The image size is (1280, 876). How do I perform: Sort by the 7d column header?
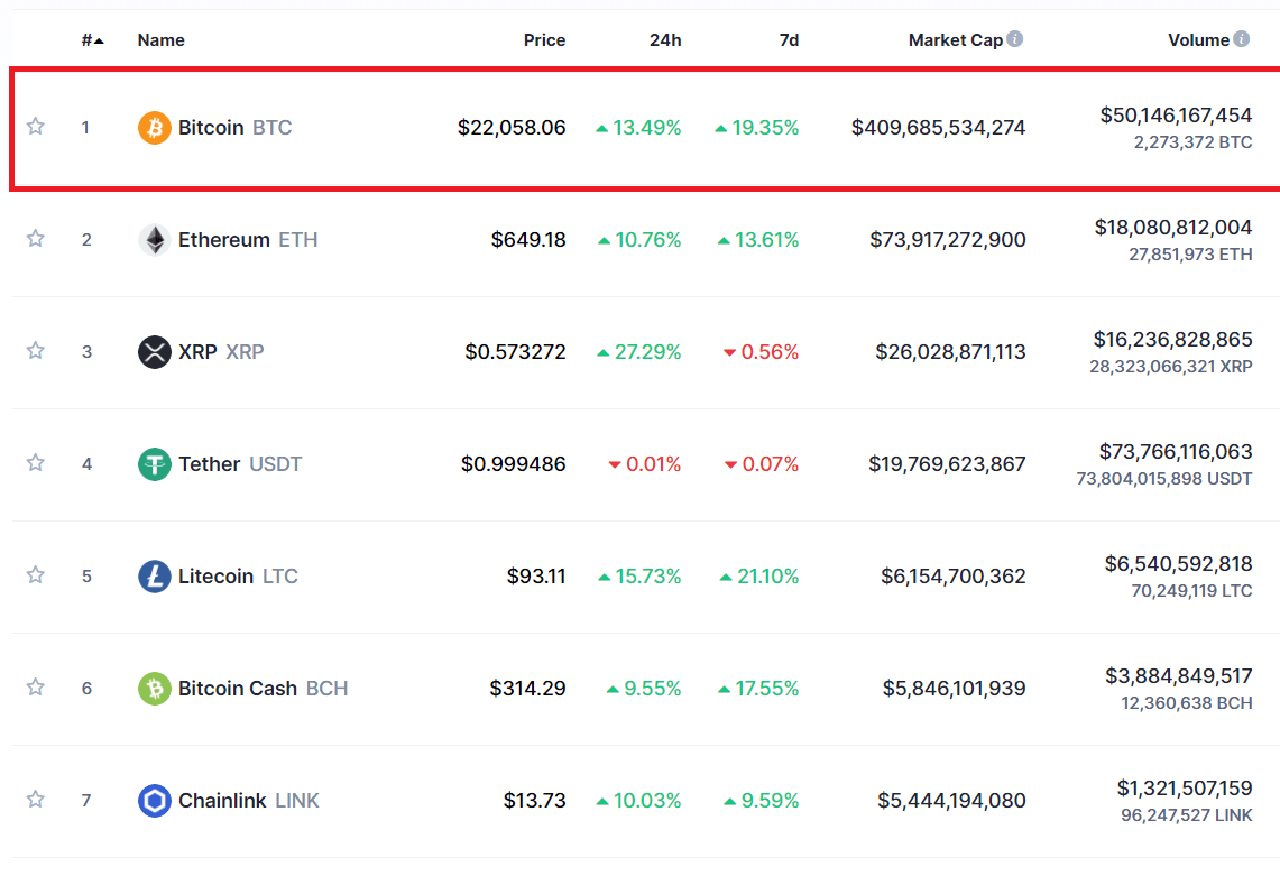tap(789, 40)
